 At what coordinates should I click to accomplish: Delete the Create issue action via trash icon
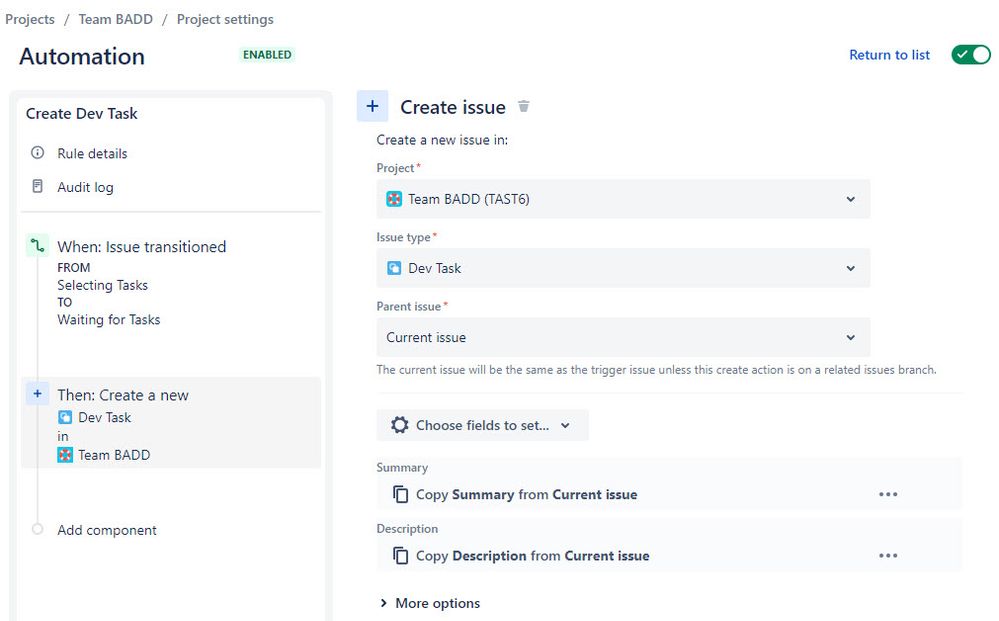[523, 106]
